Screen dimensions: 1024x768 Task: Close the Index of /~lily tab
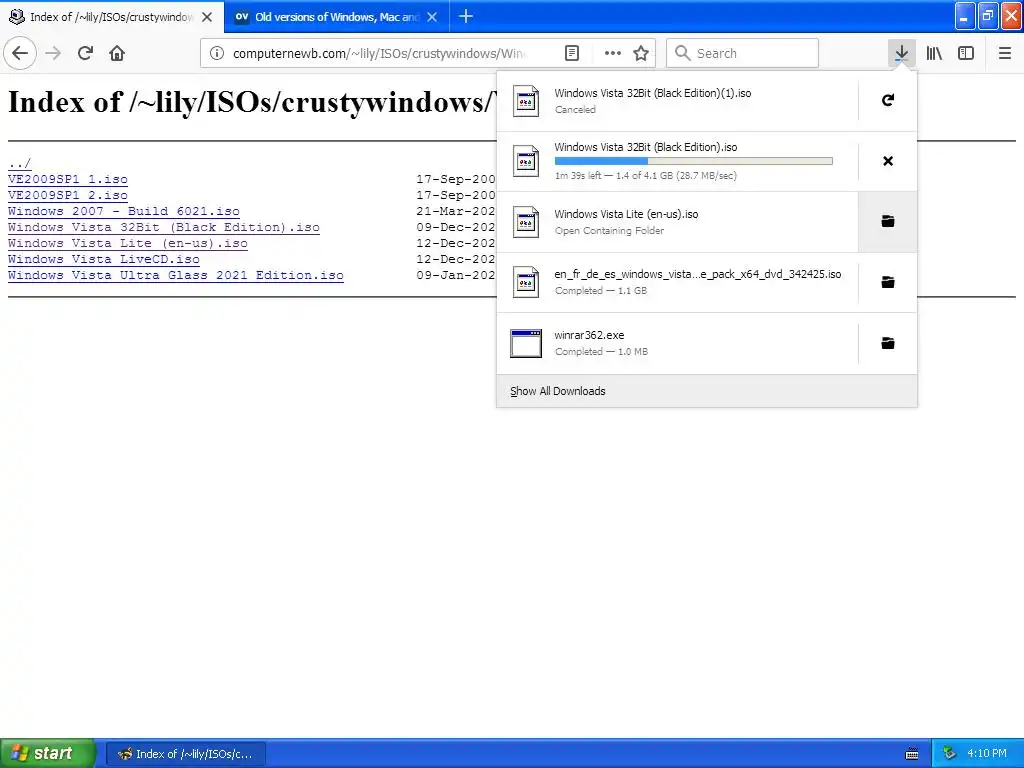tap(207, 17)
